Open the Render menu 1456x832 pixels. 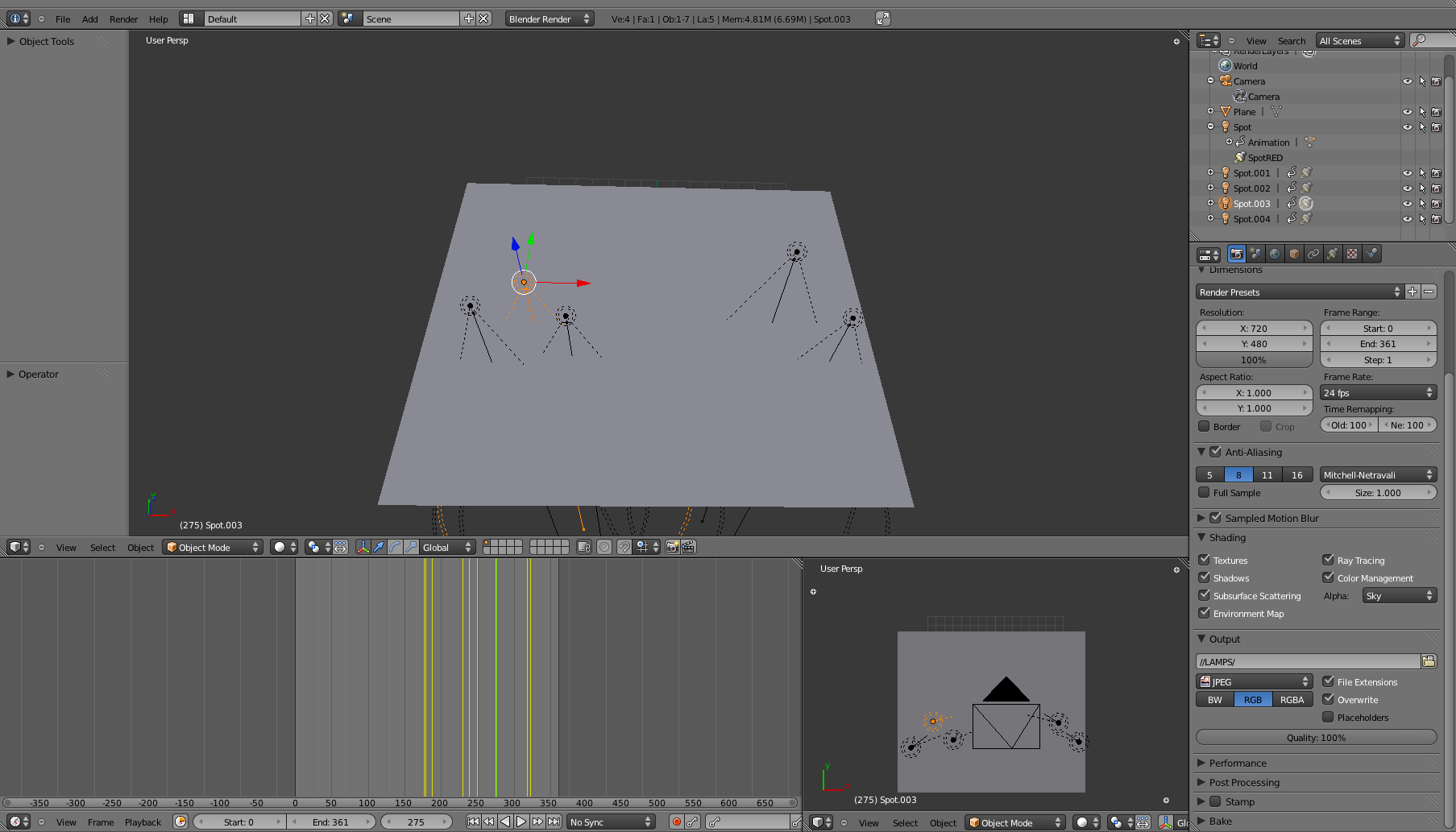[123, 19]
